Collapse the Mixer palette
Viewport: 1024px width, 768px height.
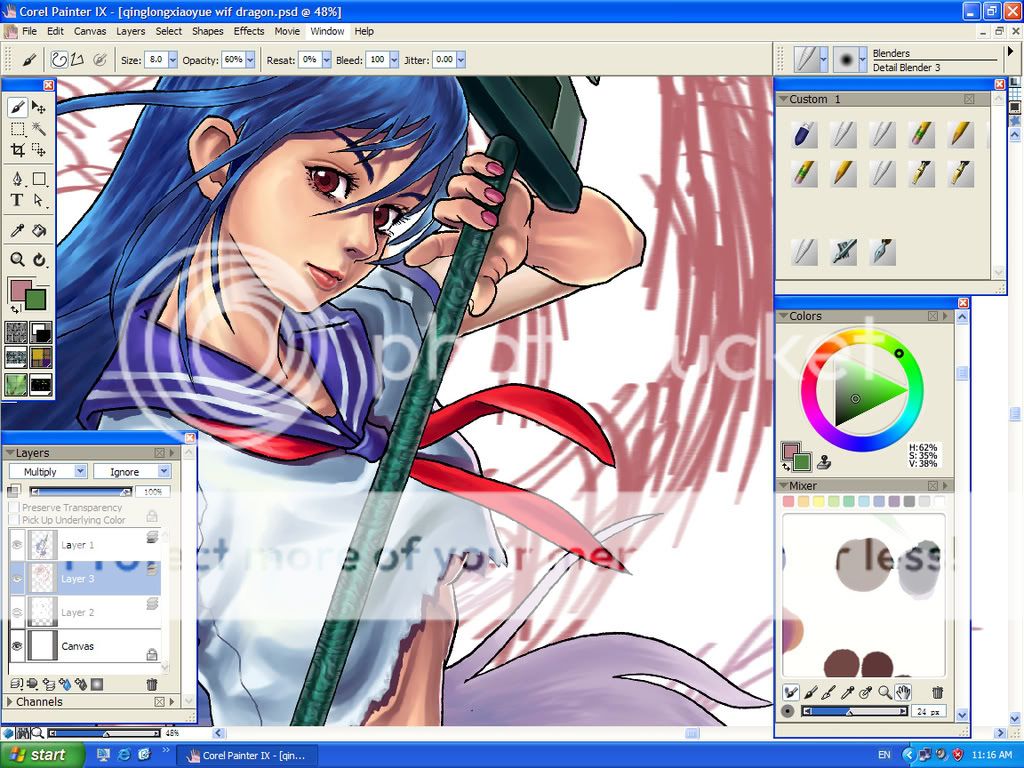coord(782,486)
